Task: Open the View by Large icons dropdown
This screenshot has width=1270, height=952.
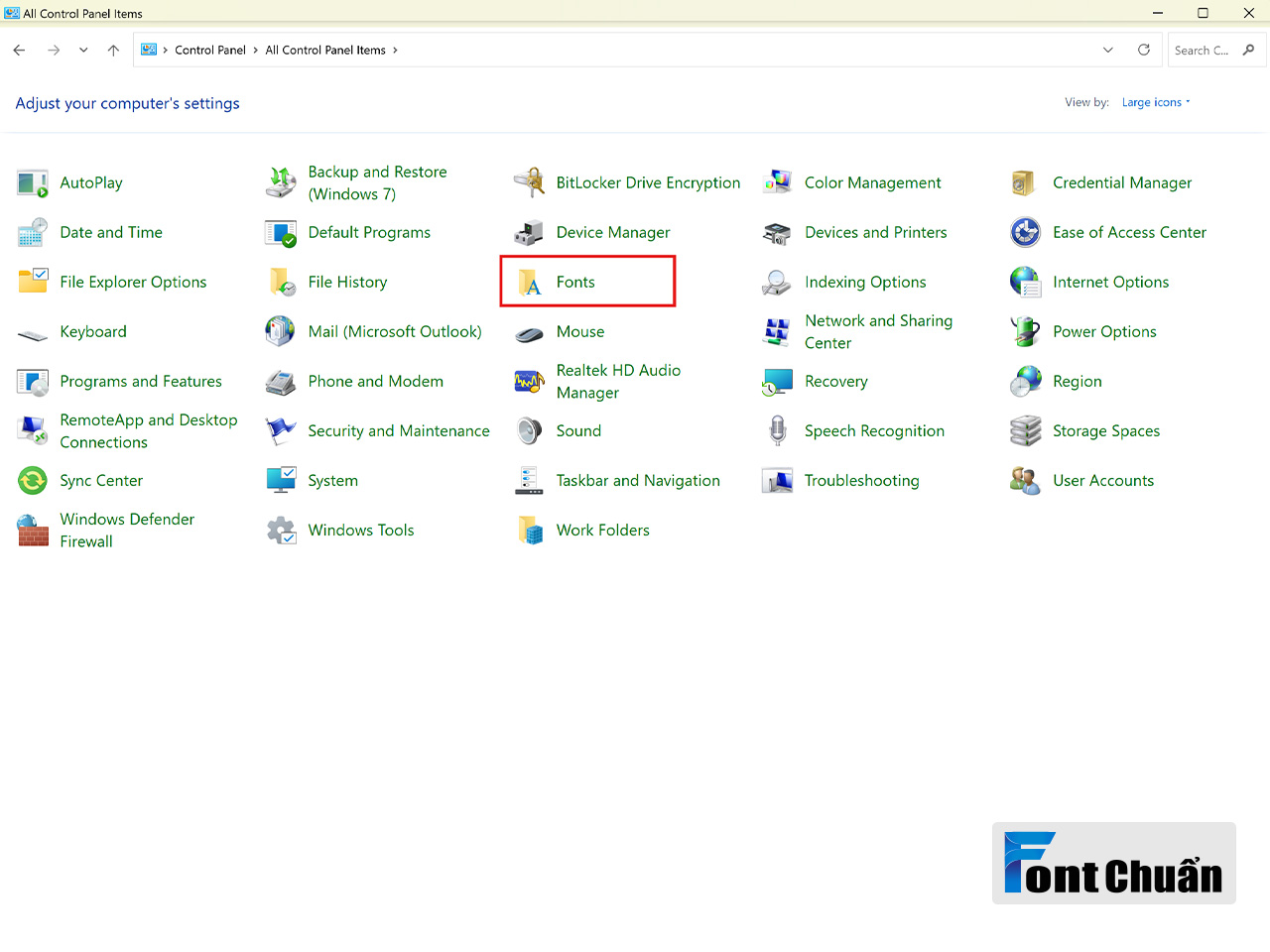Action: pyautogui.click(x=1156, y=102)
